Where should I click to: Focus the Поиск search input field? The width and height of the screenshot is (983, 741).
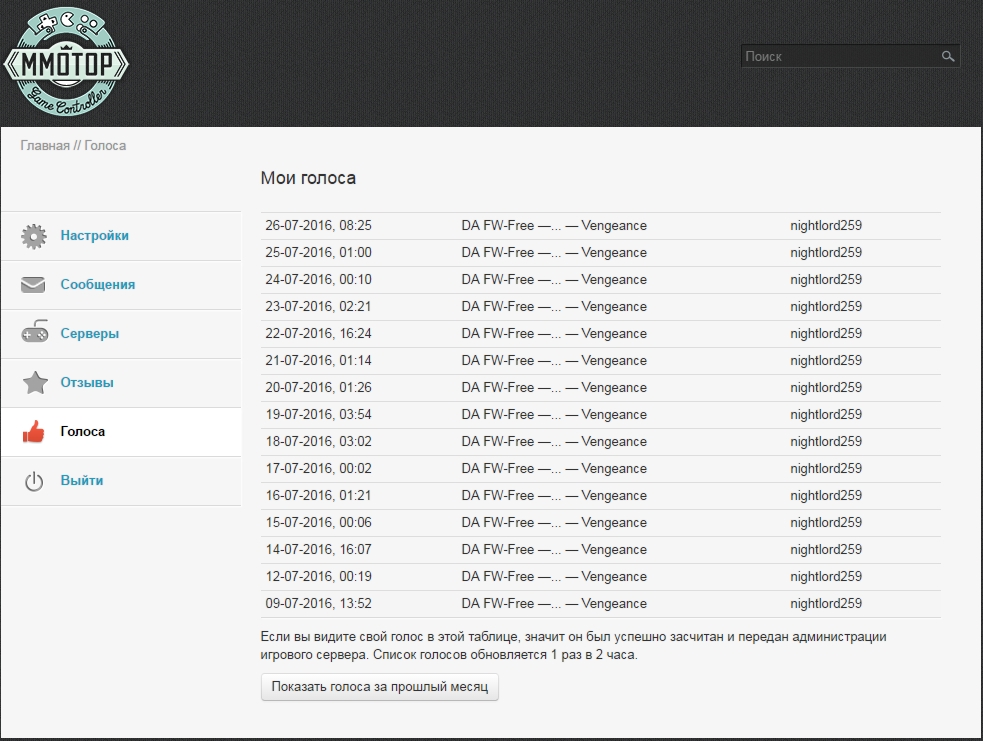tap(840, 57)
